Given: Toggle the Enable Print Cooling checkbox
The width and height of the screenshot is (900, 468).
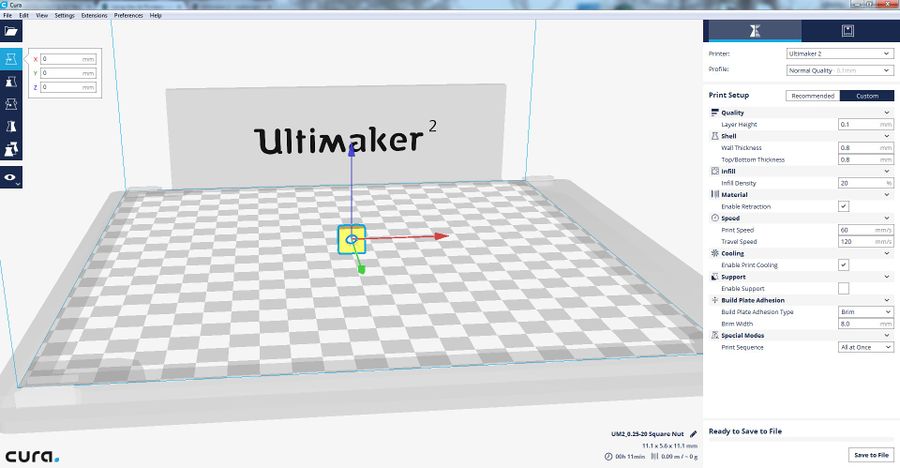Looking at the screenshot, I should [843, 265].
